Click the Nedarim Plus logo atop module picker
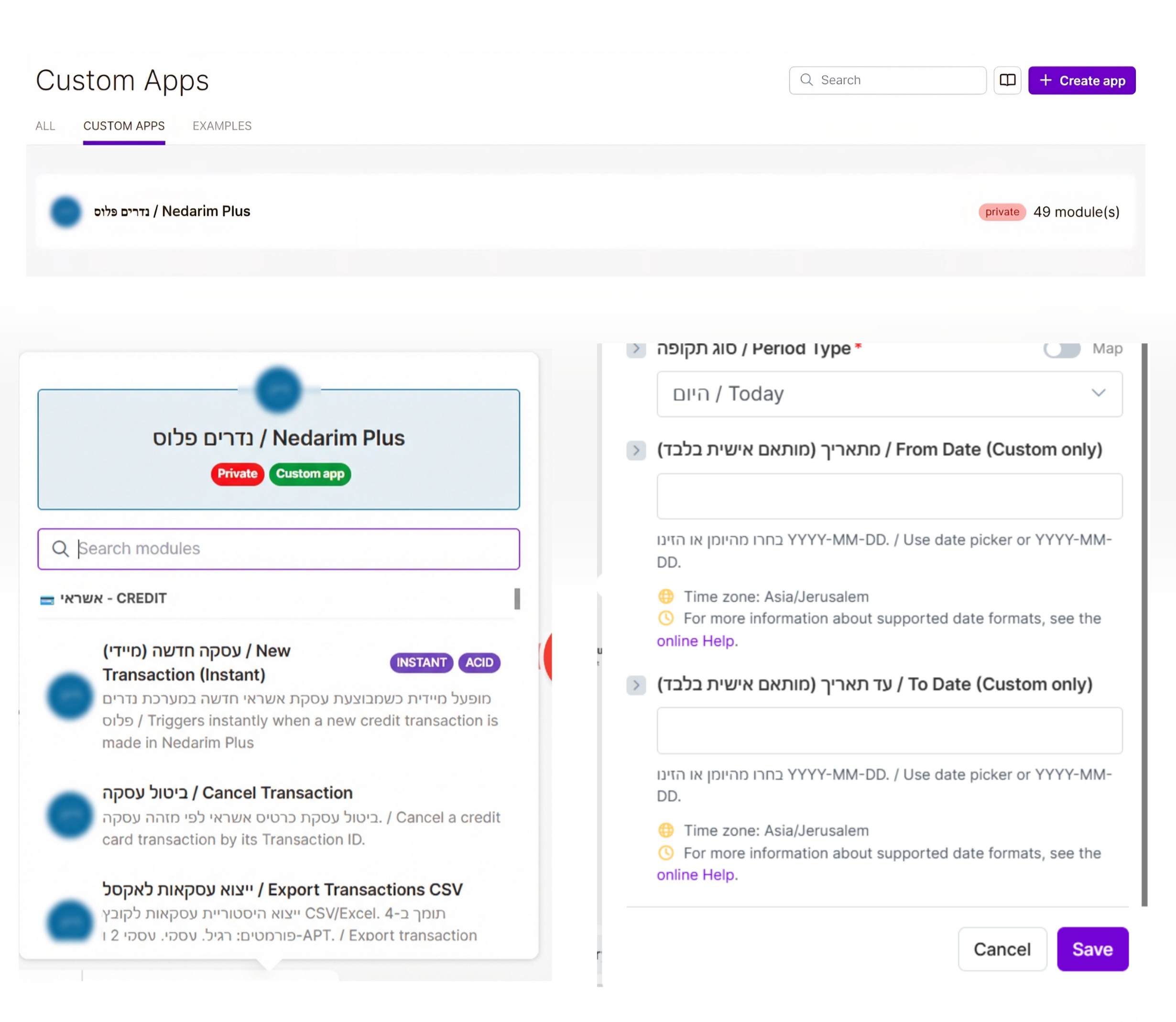The image size is (1176, 1022). pyautogui.click(x=278, y=390)
